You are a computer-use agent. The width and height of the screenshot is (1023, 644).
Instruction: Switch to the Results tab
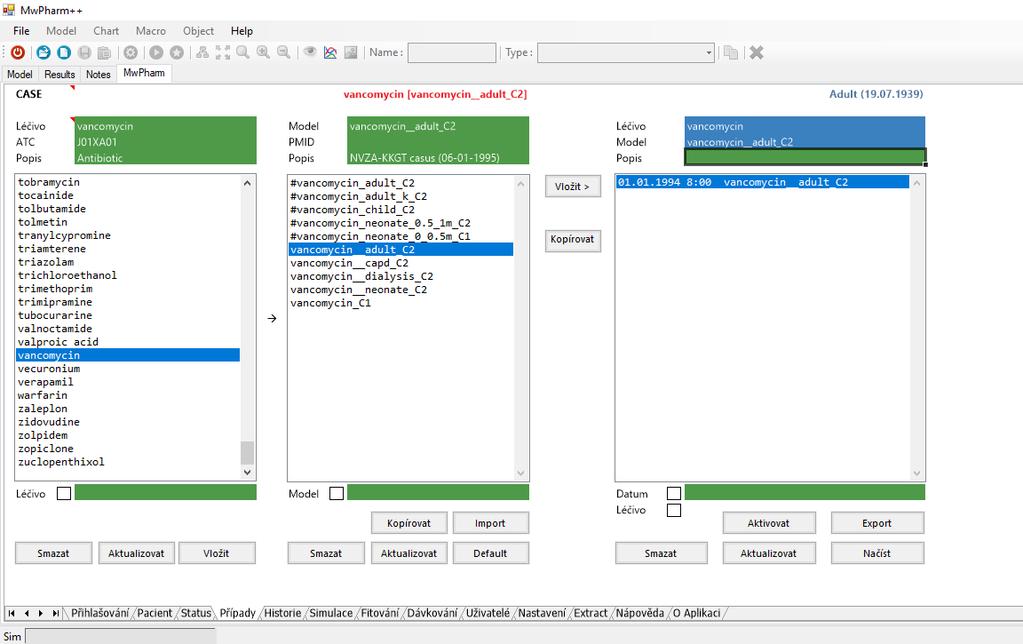pos(59,74)
